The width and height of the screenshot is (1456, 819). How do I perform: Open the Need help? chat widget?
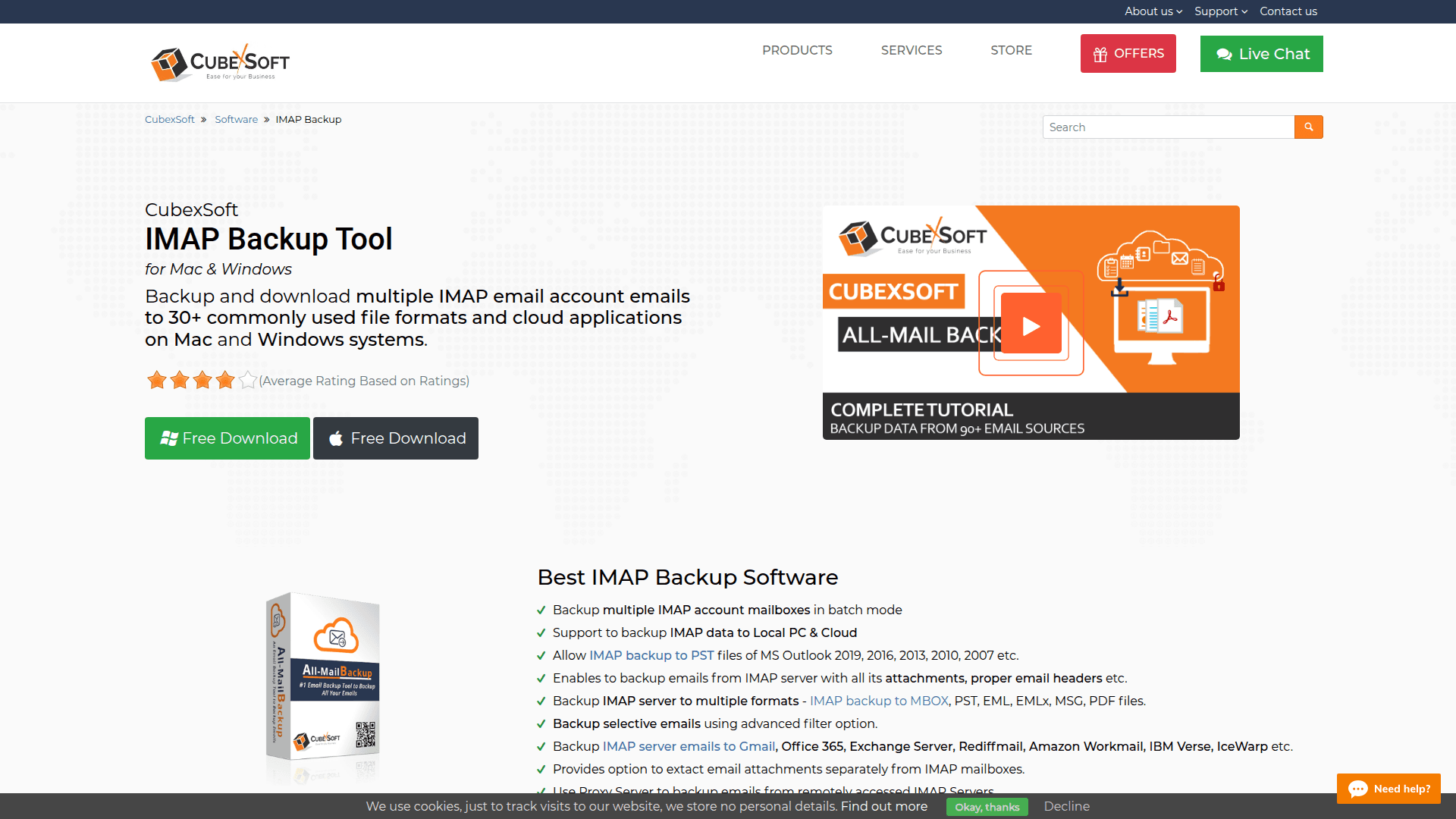[1389, 789]
